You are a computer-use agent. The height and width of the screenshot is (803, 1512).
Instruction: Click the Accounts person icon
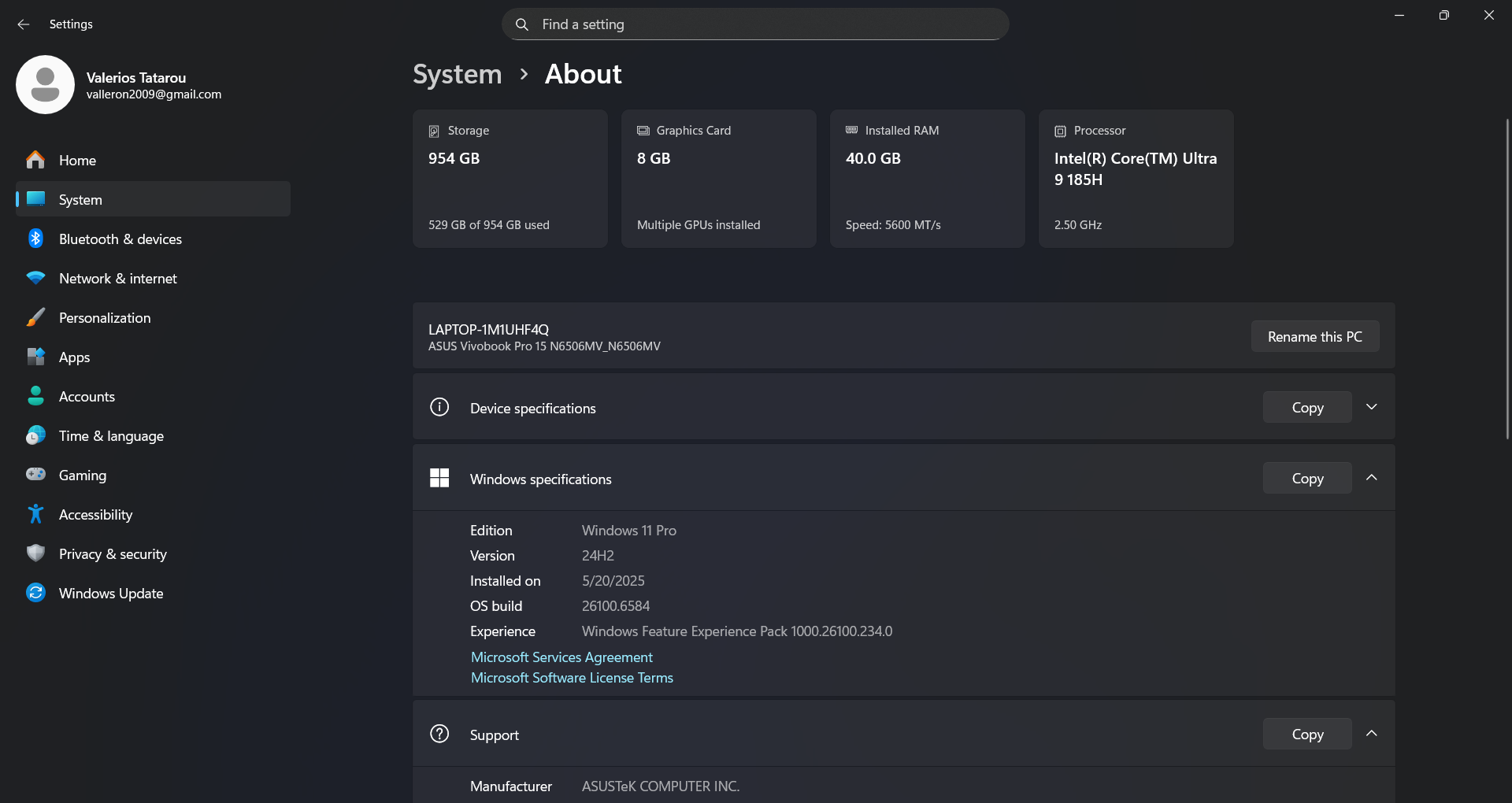click(35, 396)
